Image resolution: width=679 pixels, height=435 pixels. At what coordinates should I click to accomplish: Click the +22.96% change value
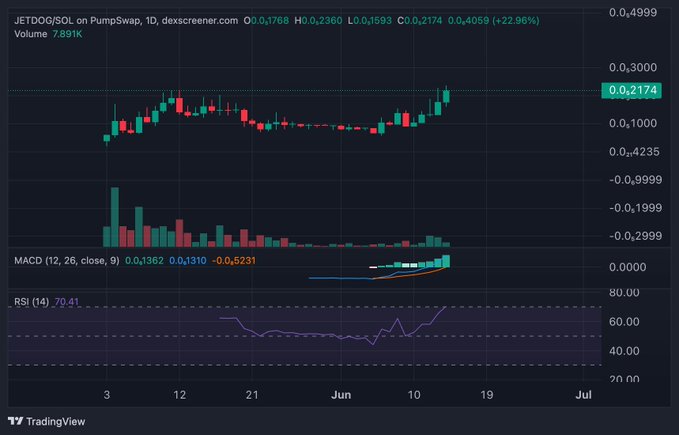tap(516, 20)
